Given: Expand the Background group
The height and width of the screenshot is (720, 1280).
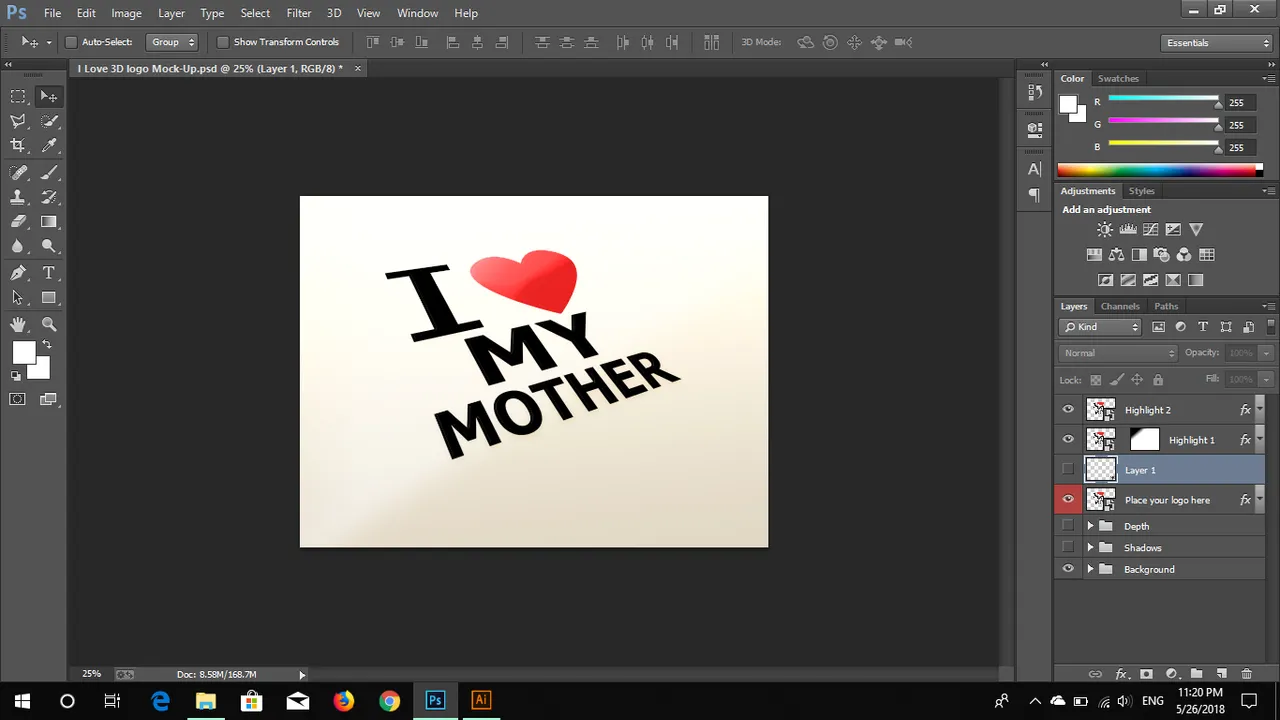Looking at the screenshot, I should click(x=1090, y=569).
